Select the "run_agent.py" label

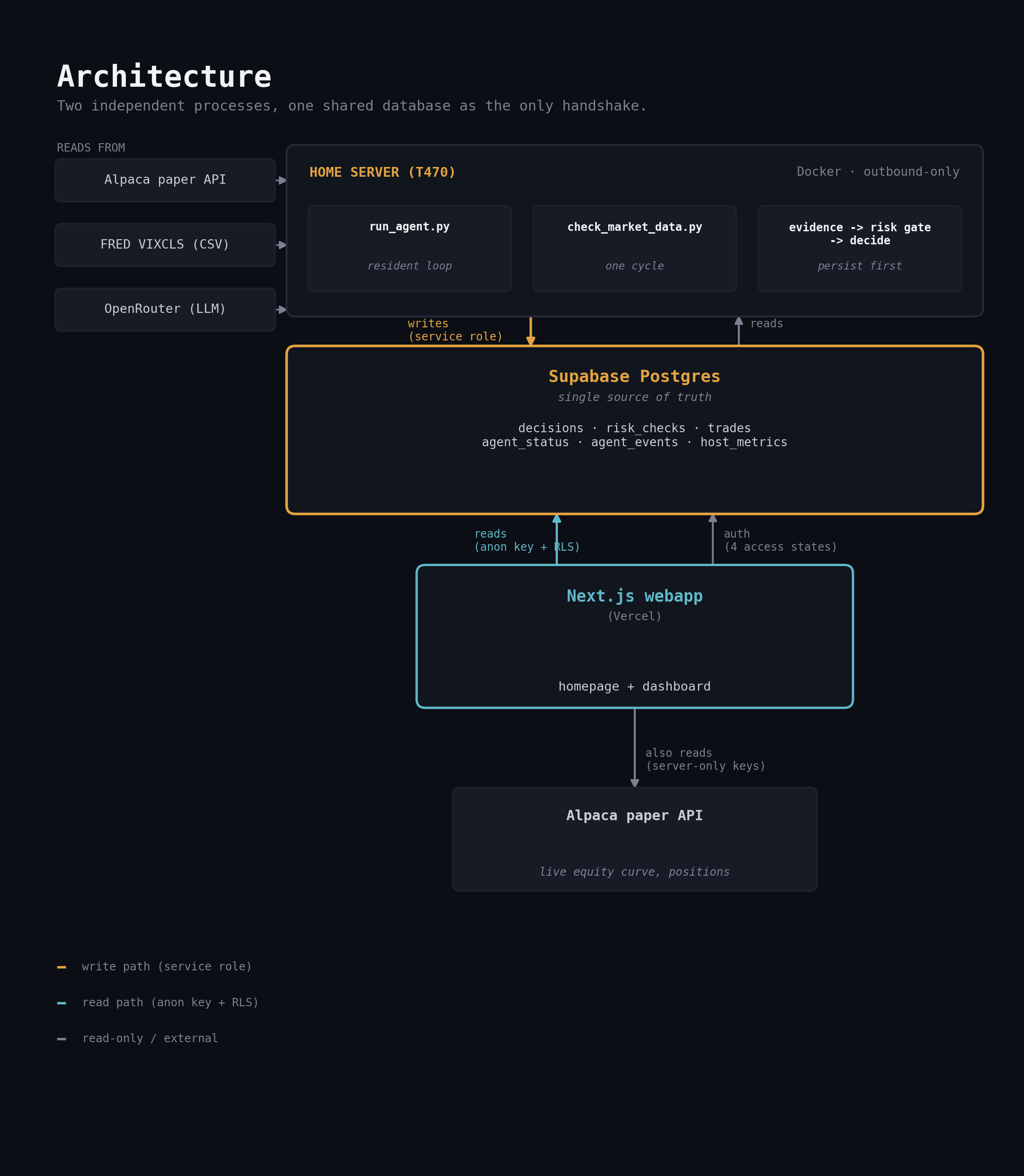[x=410, y=227]
